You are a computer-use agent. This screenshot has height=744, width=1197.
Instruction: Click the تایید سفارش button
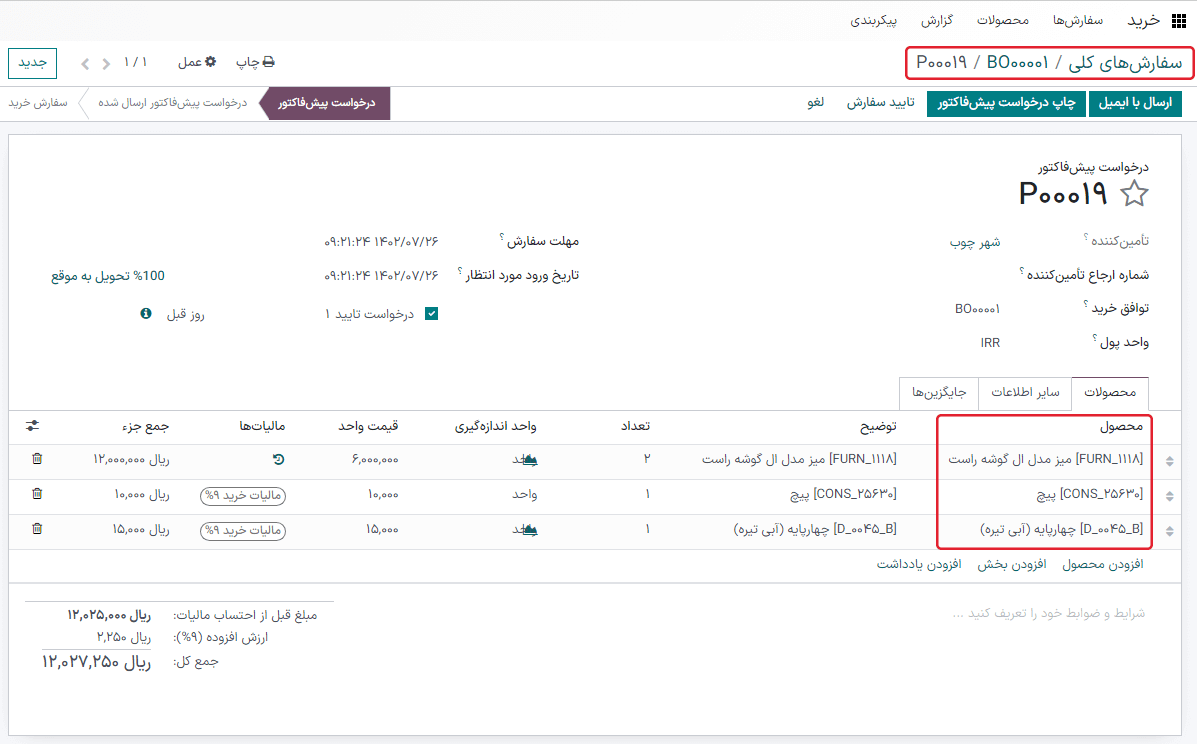coord(881,103)
